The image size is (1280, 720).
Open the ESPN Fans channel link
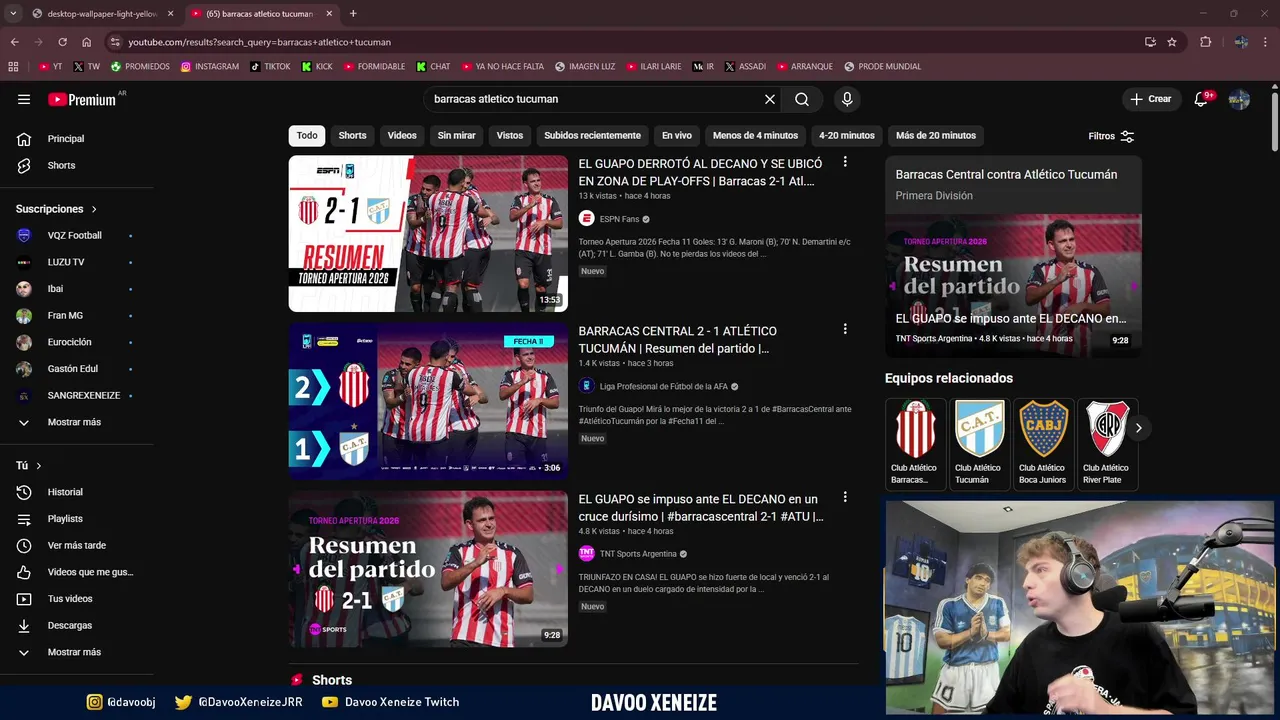click(x=619, y=219)
